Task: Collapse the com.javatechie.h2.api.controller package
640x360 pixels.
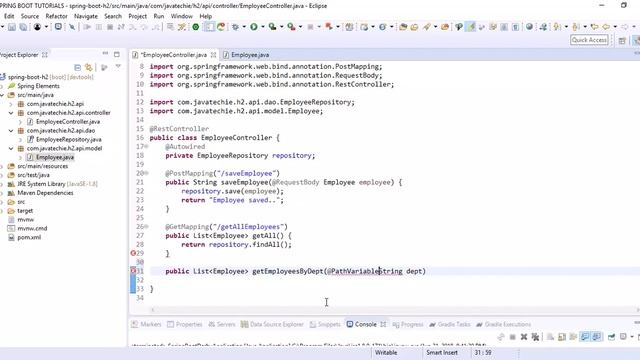Action: tap(11, 113)
